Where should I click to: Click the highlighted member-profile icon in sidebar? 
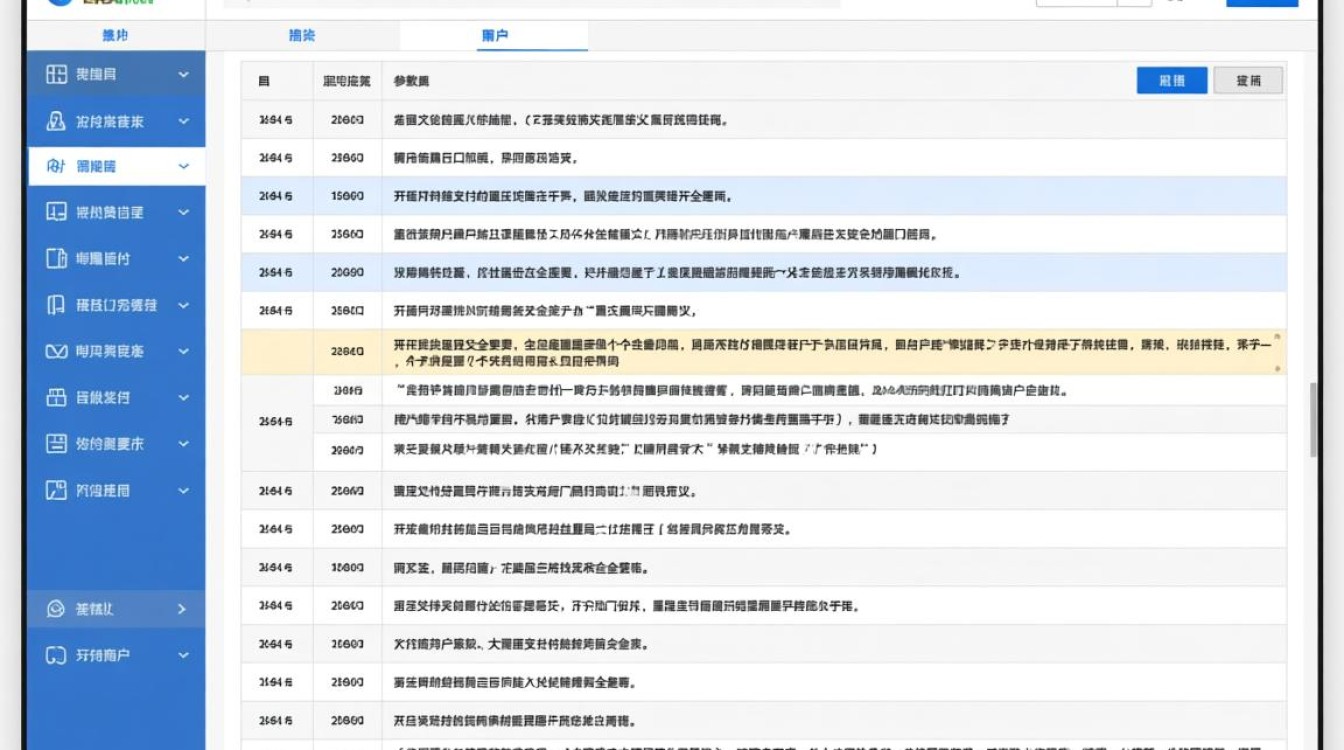coord(45,166)
